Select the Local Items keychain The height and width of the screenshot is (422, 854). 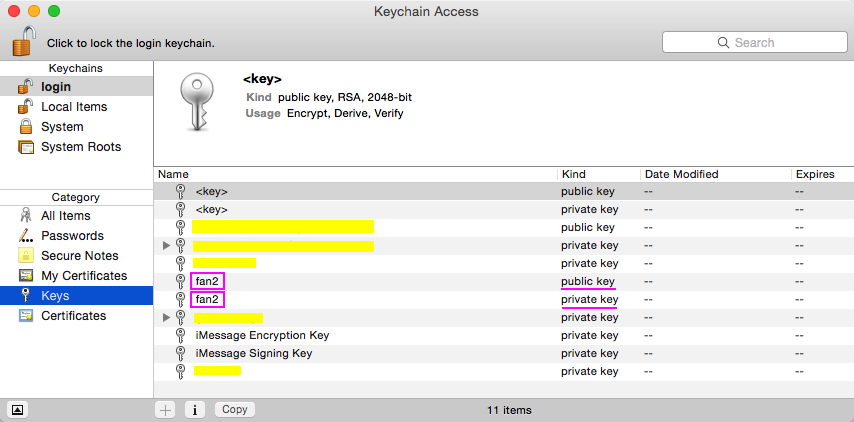[x=76, y=107]
